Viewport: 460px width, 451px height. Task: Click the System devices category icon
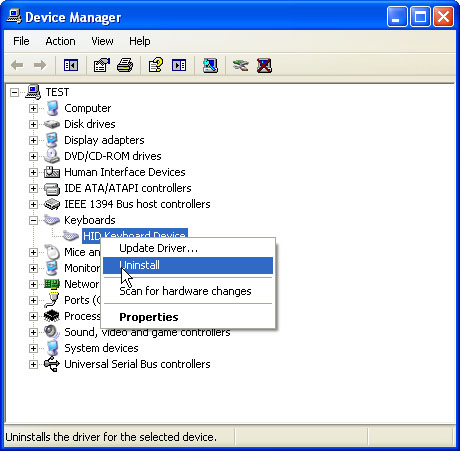(x=52, y=348)
